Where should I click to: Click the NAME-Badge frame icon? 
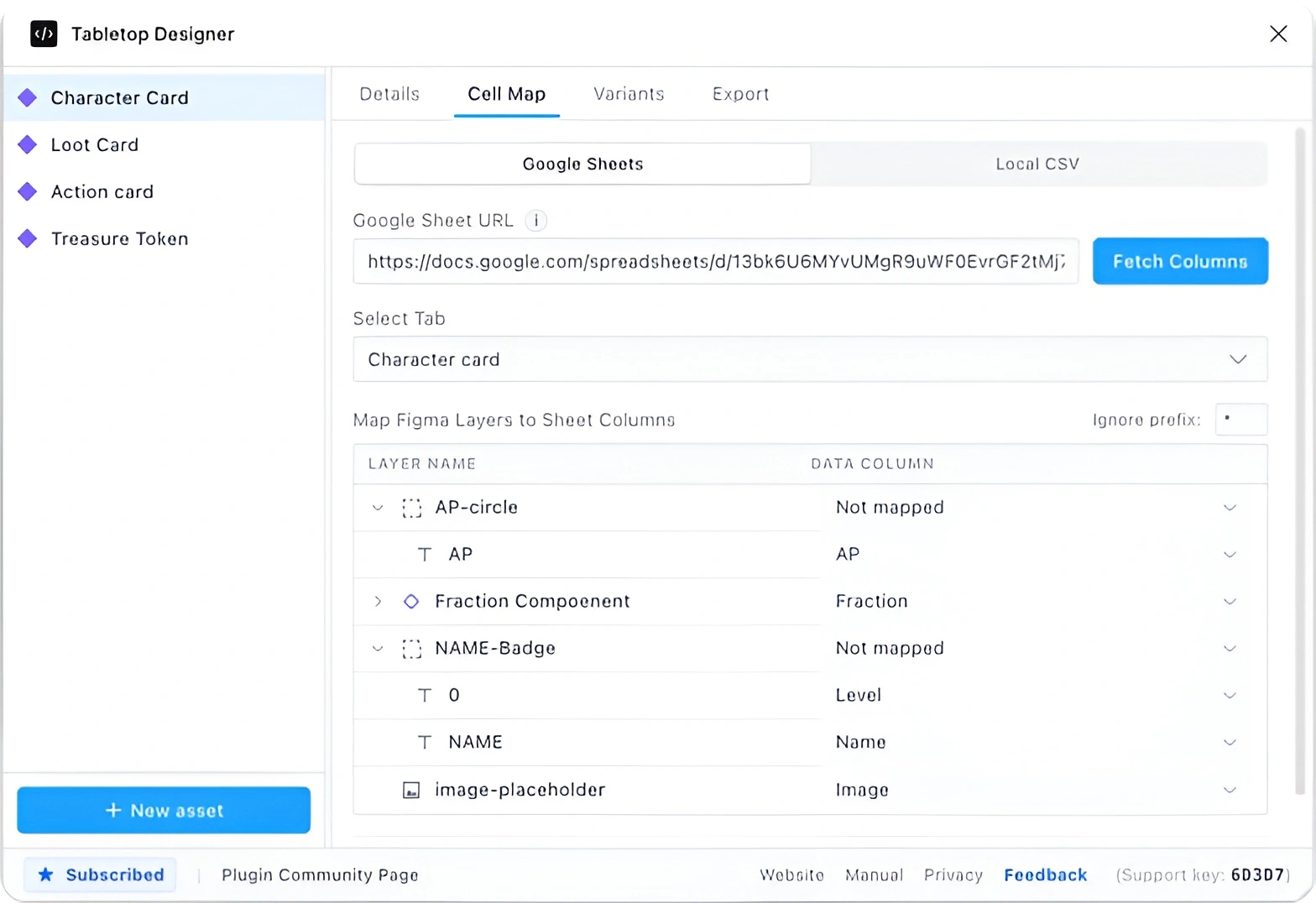[411, 649]
